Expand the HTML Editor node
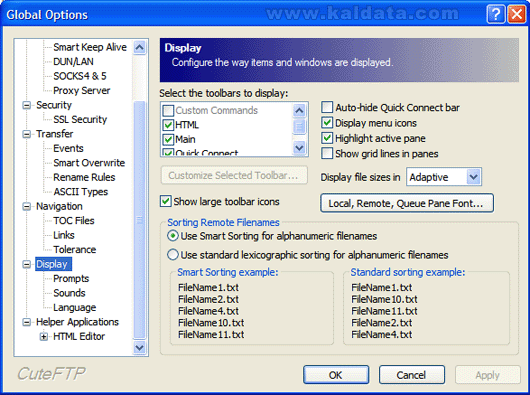Image resolution: width=530 pixels, height=395 pixels. click(43, 337)
